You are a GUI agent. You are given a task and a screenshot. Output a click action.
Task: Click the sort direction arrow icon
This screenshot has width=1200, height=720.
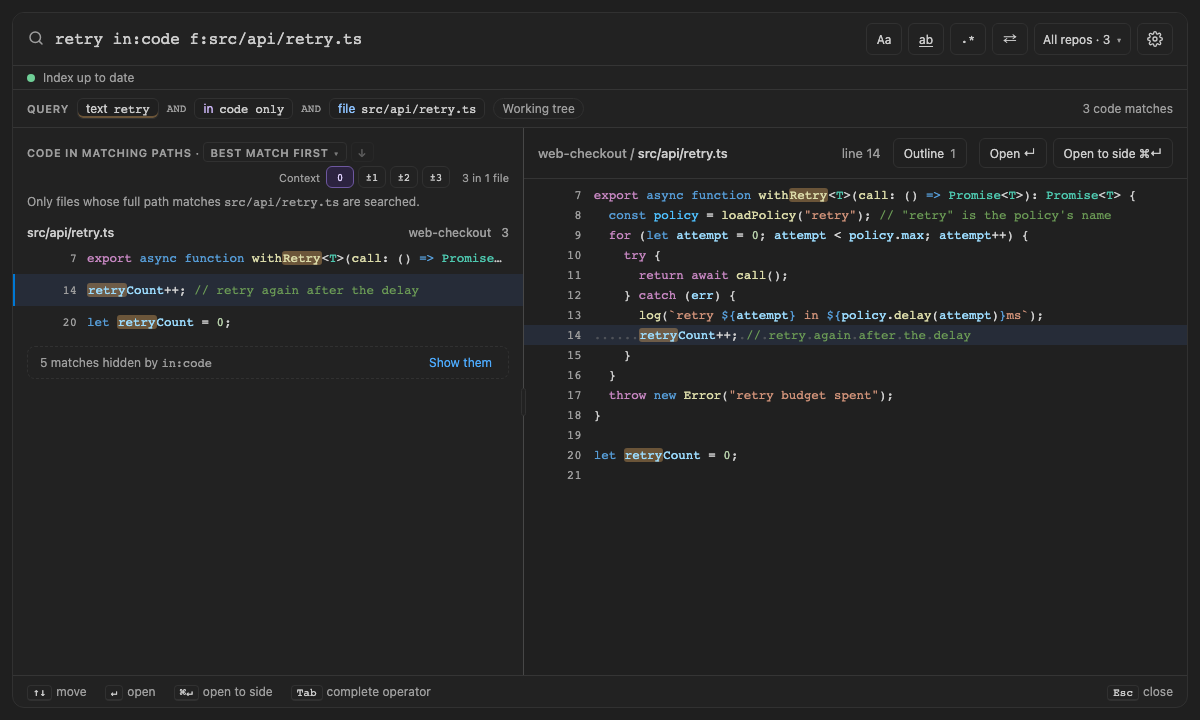[x=362, y=153]
